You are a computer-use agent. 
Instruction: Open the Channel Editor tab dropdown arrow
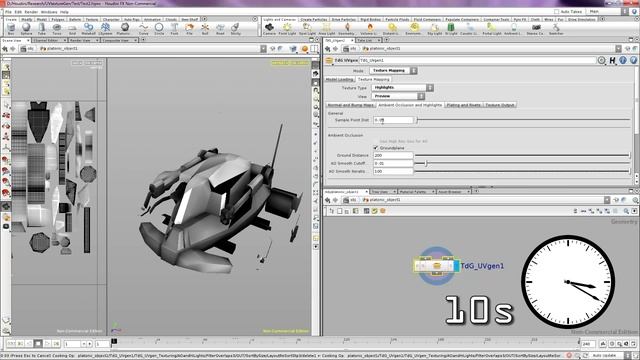64,40
